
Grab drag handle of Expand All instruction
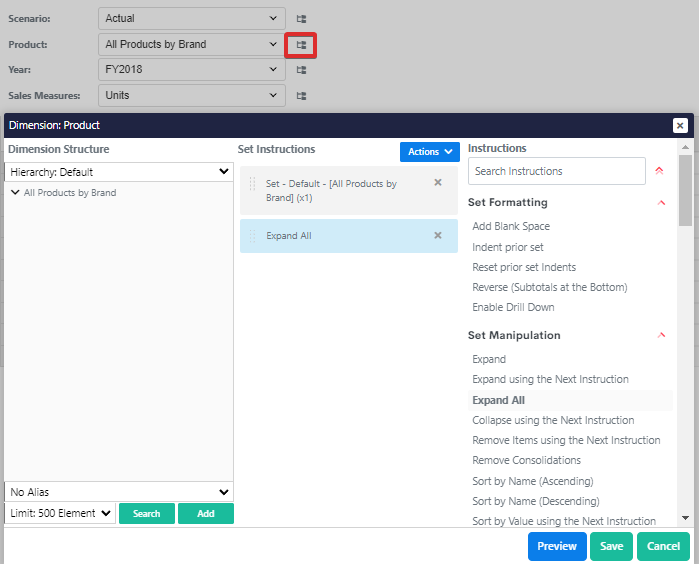252,236
